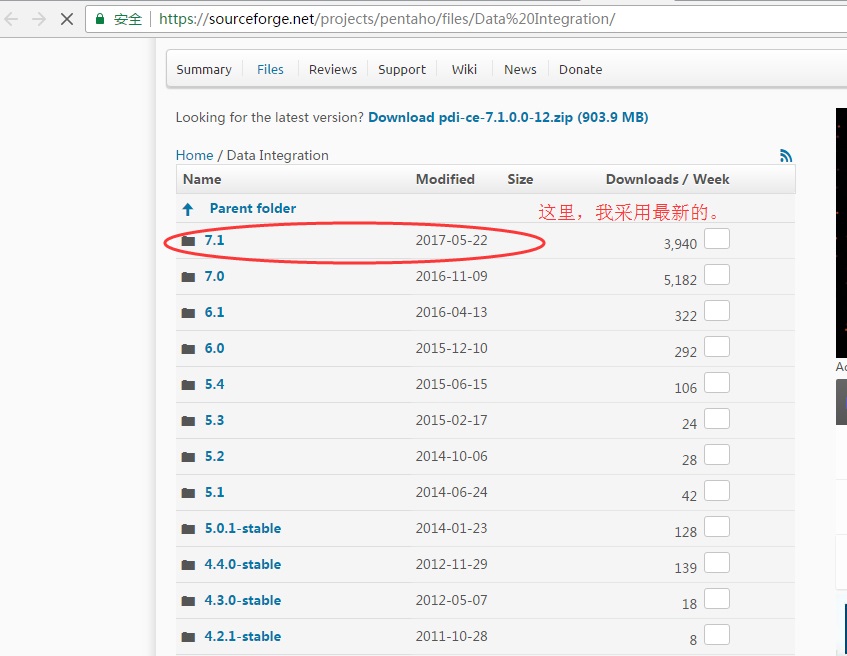Click the folder icon beside 6.1
Screen dimensions: 847x656
[188, 313]
